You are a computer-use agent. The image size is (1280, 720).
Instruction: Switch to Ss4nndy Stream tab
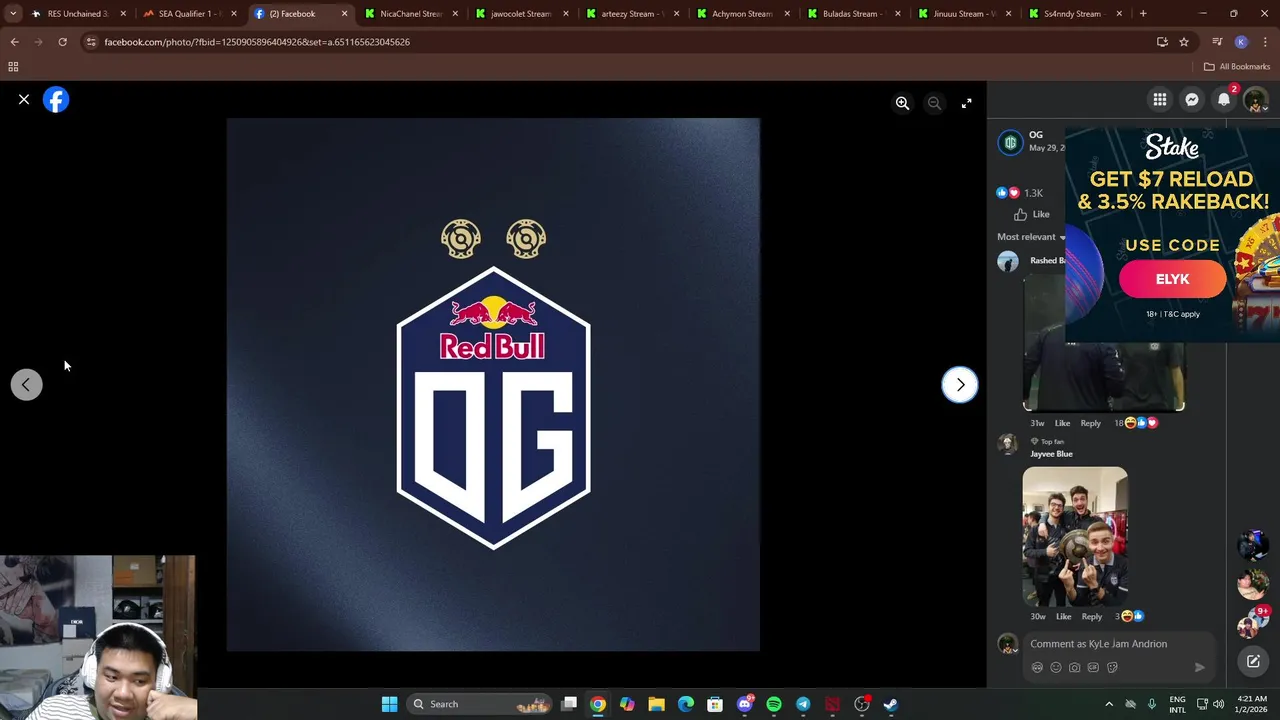1075,14
